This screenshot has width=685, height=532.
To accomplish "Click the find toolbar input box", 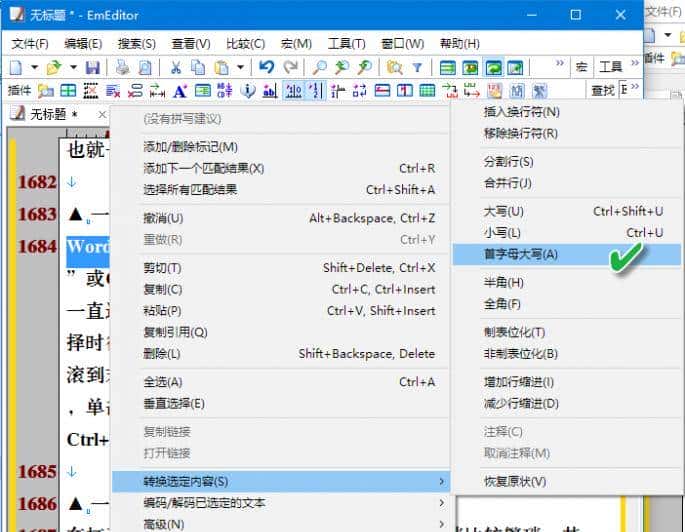I will point(625,90).
